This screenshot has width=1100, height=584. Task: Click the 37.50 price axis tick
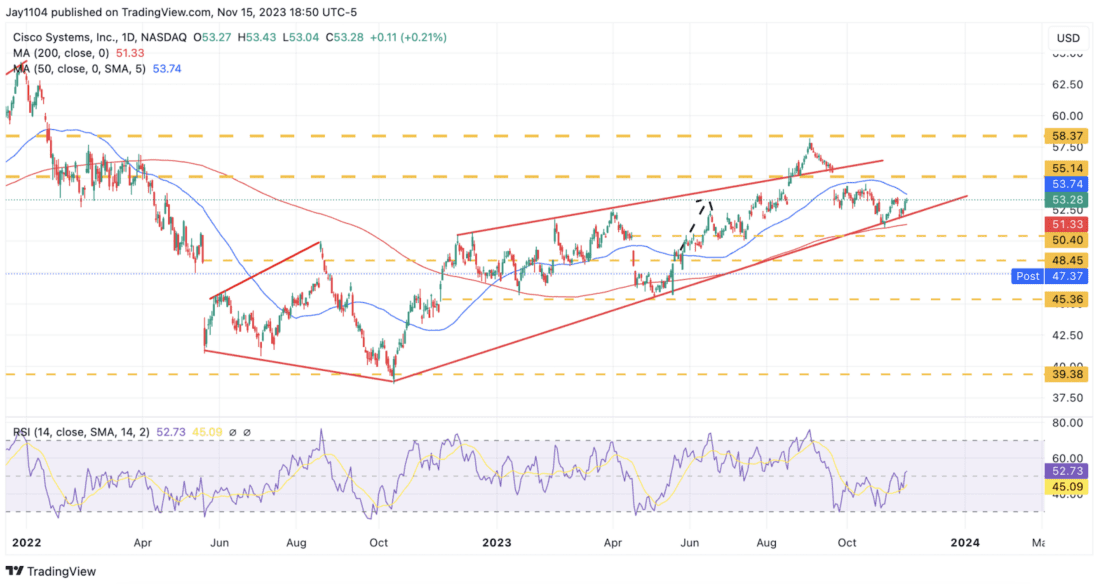point(1067,398)
